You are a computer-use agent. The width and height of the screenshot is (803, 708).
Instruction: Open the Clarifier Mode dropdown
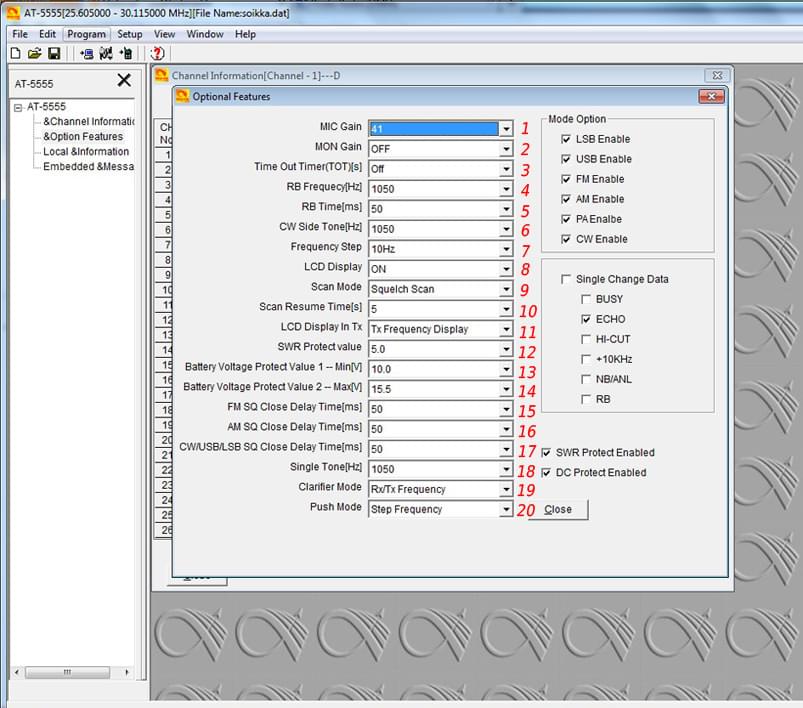tap(506, 488)
